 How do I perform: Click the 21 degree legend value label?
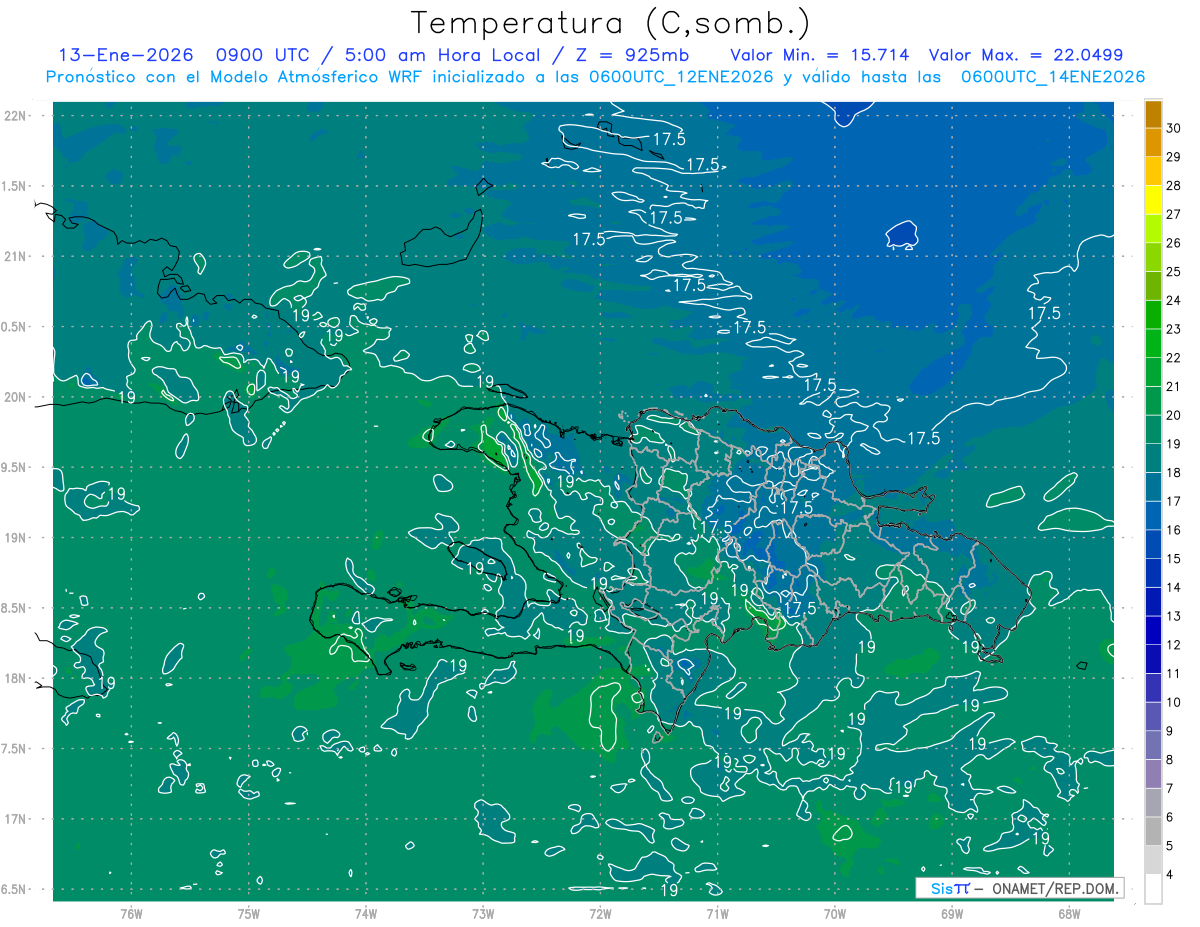[x=1174, y=386]
